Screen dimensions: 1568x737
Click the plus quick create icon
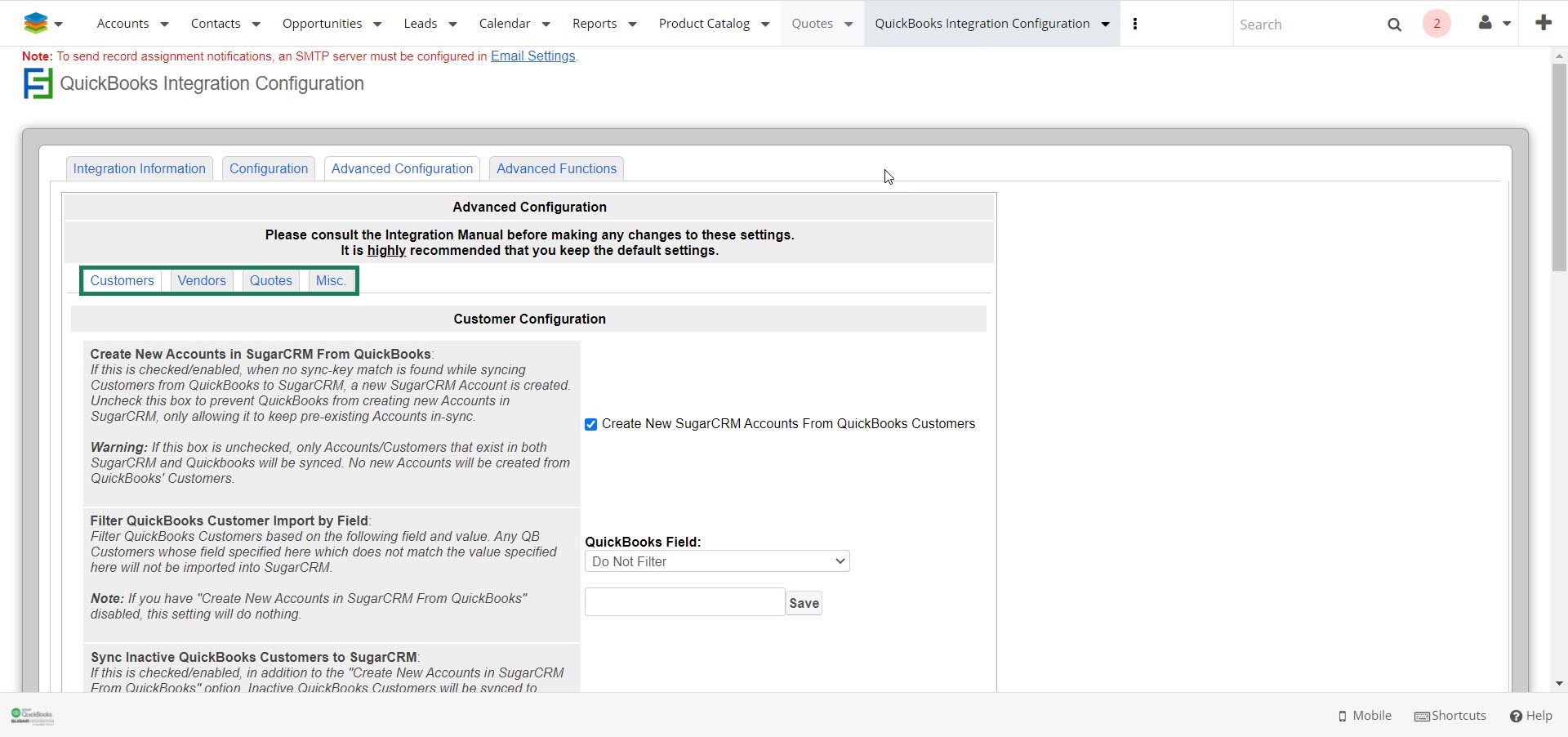coord(1543,23)
